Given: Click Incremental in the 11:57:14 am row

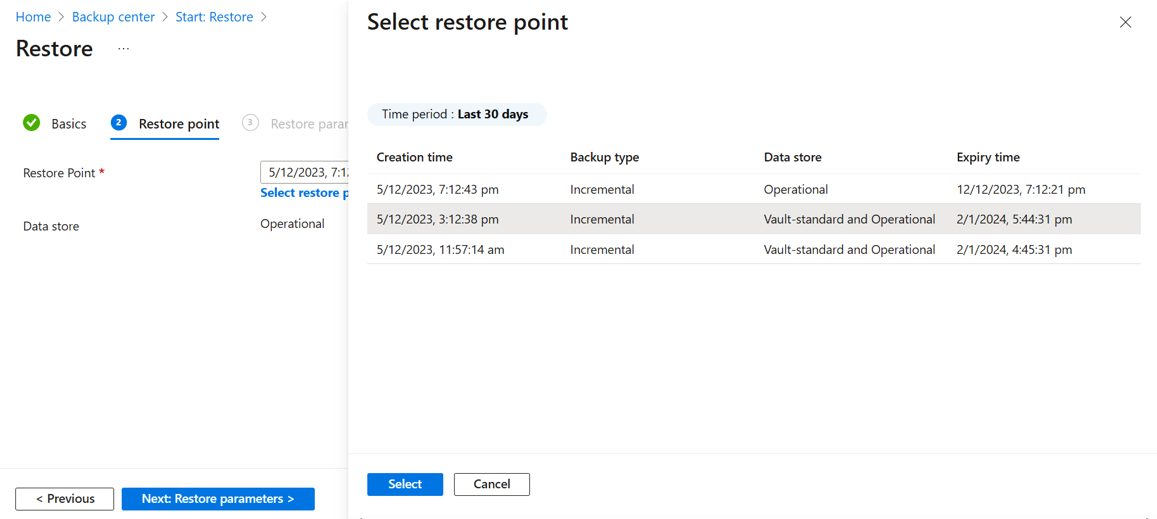Looking at the screenshot, I should (602, 250).
